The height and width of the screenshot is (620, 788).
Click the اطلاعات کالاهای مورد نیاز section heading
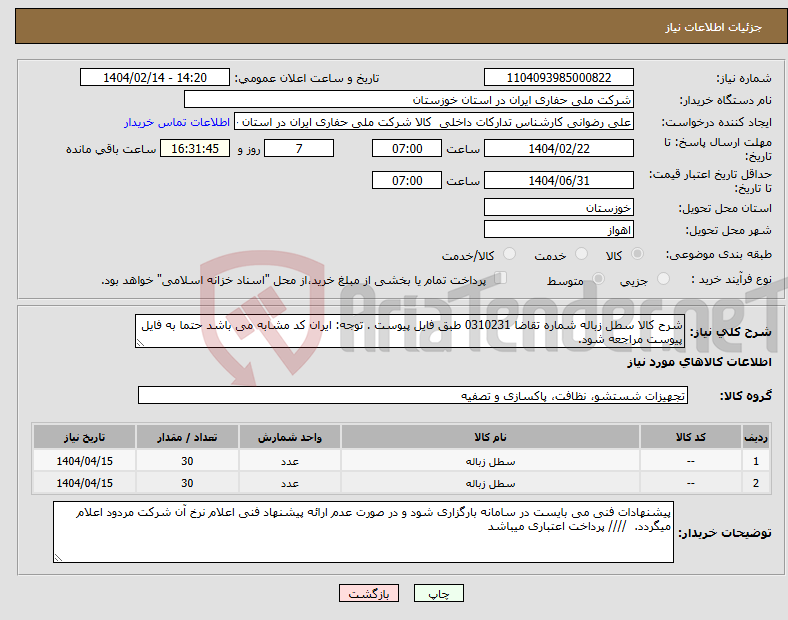699,362
